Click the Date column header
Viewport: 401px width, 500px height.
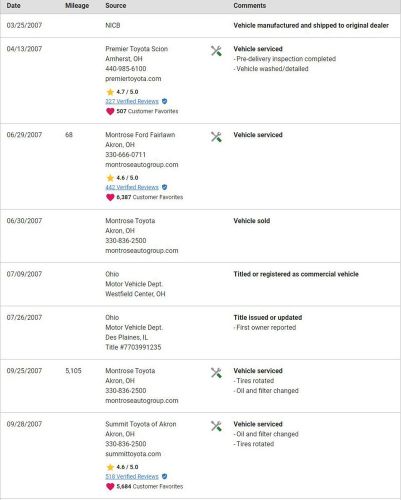(13, 6)
